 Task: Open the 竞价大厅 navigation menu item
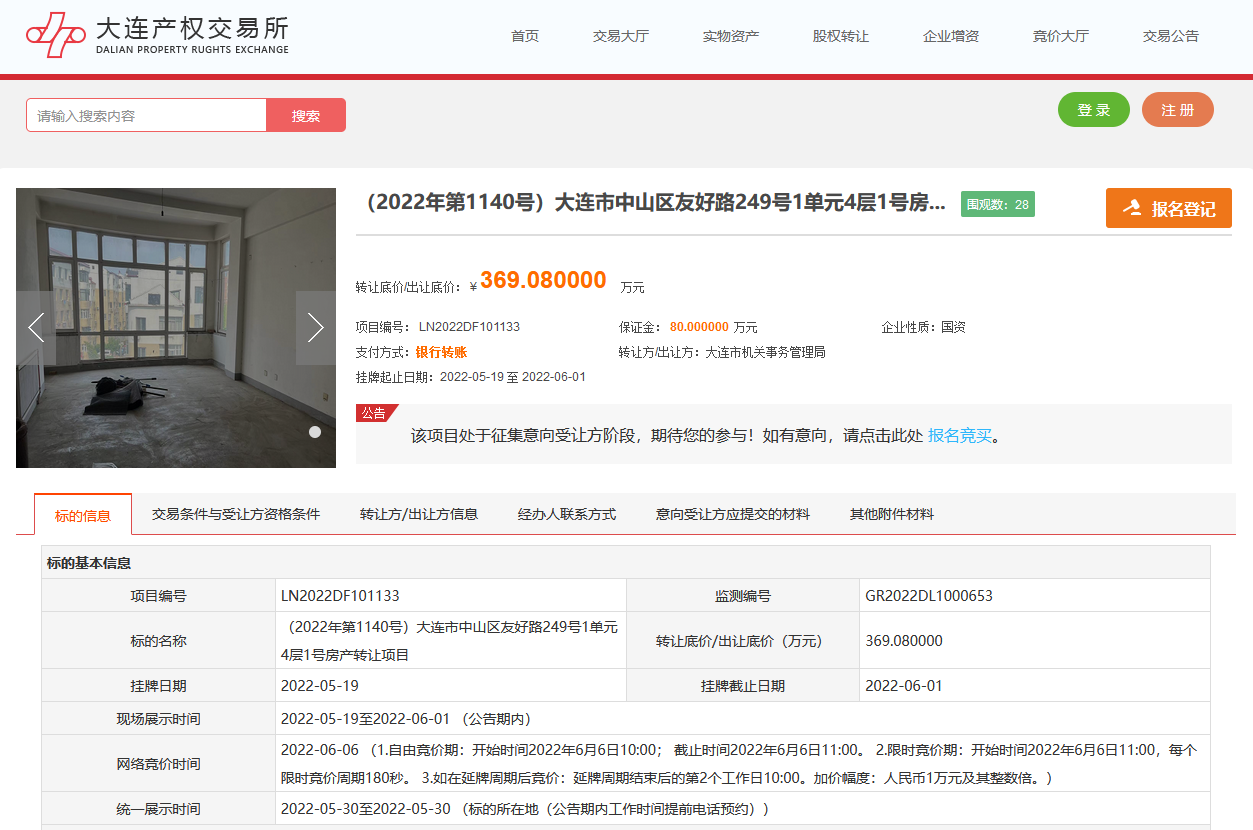point(1060,36)
